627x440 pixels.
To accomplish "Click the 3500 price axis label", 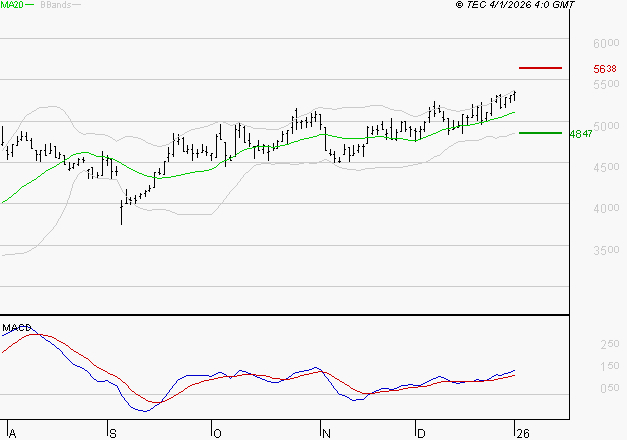I will coord(606,250).
